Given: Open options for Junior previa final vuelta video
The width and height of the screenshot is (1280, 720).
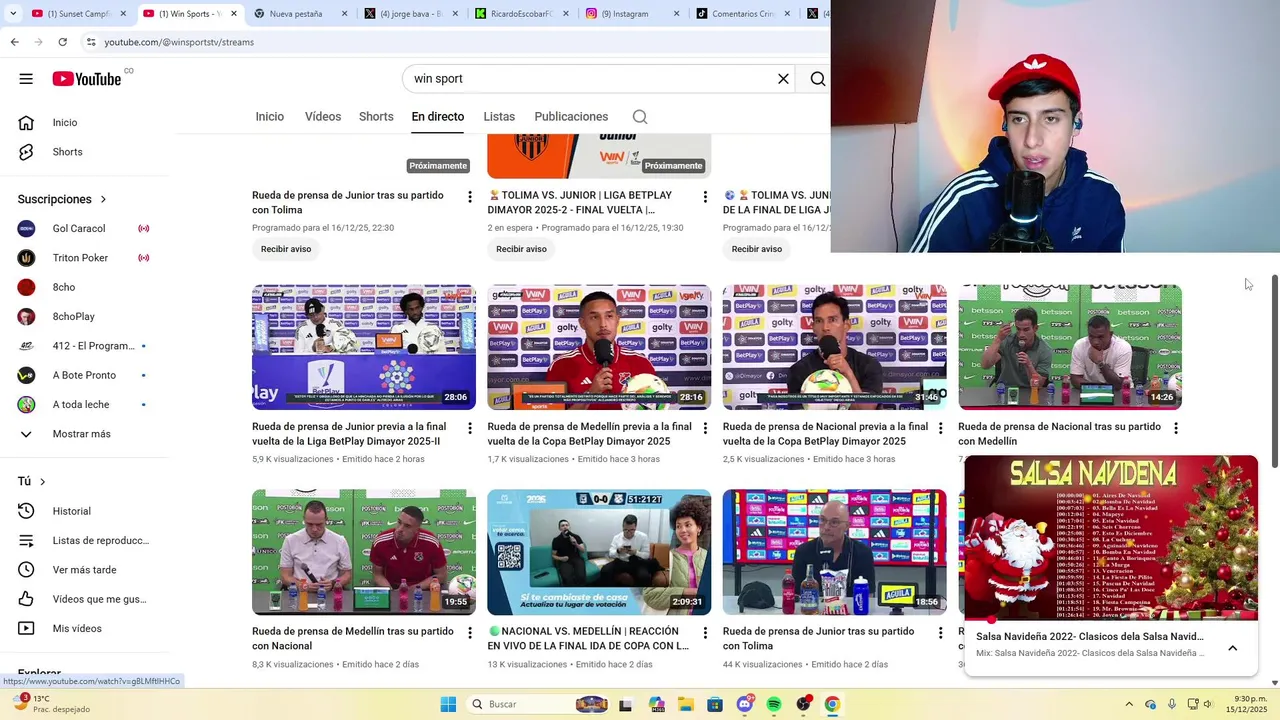Looking at the screenshot, I should tap(470, 428).
